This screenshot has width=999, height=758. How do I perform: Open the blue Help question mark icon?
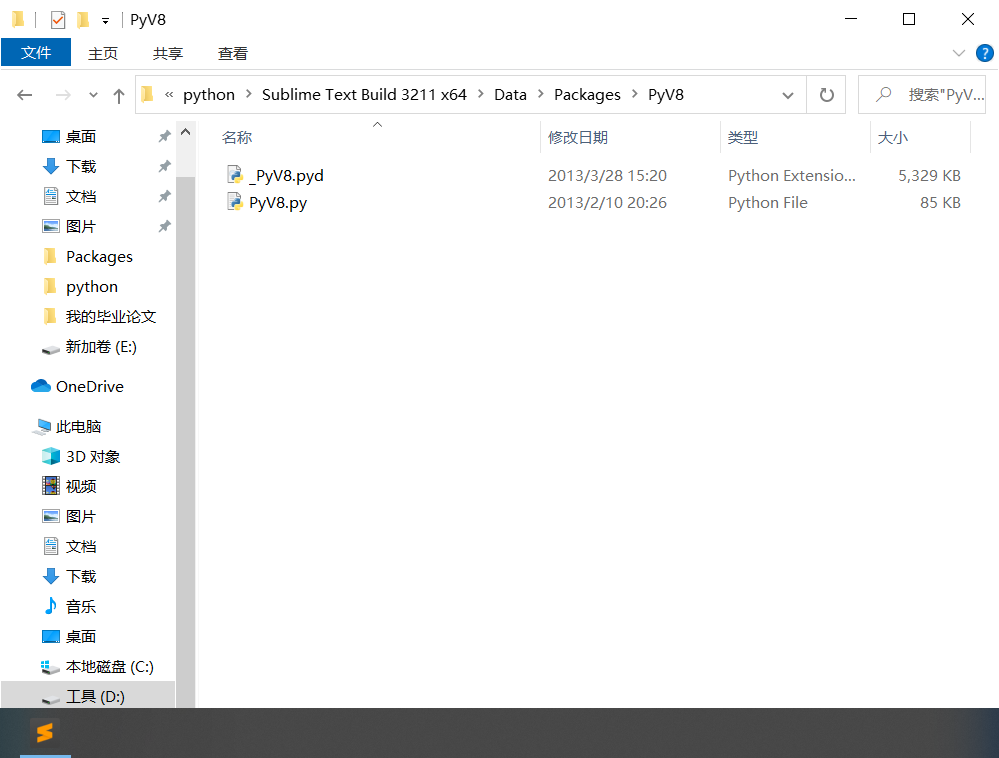click(x=984, y=53)
